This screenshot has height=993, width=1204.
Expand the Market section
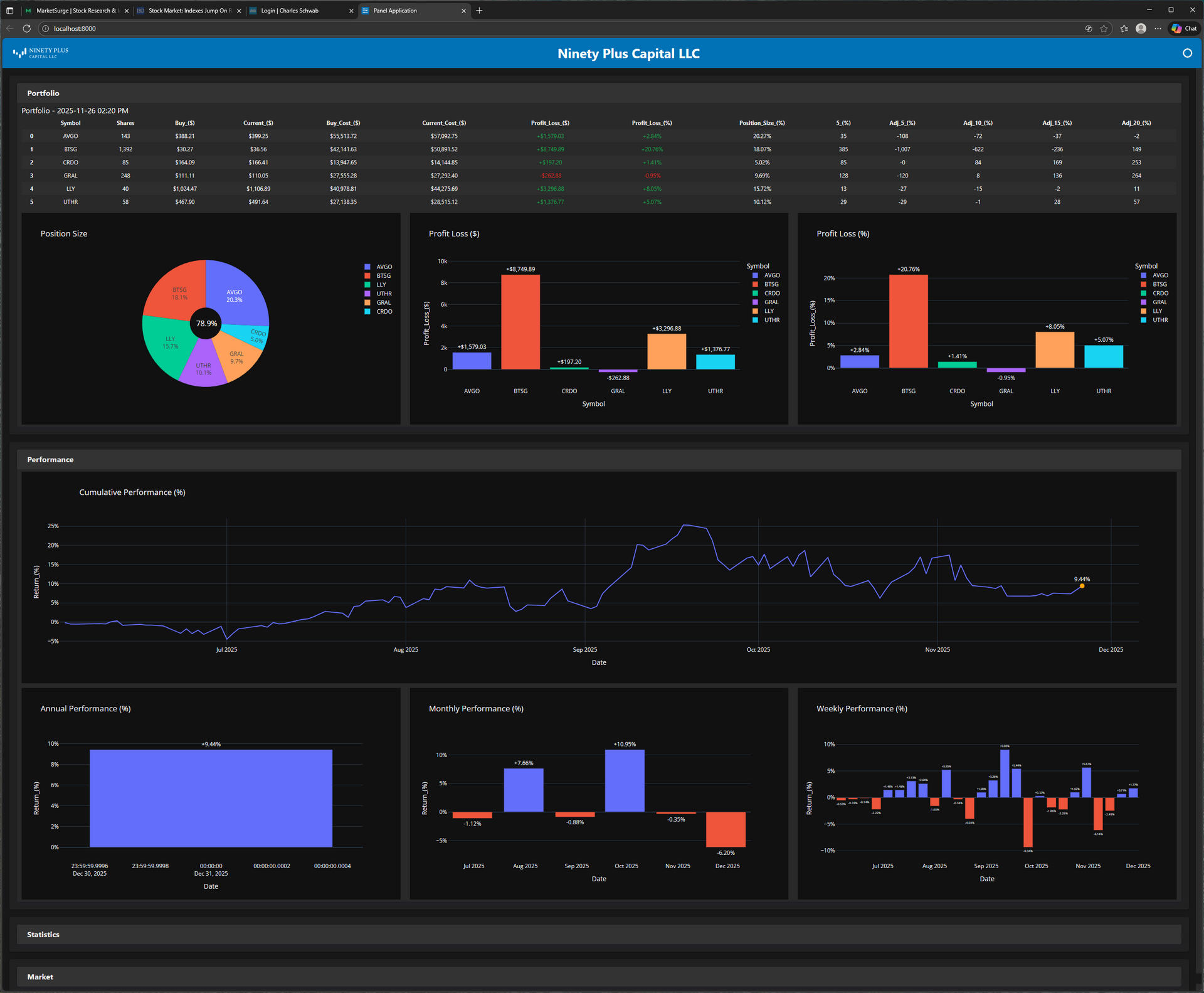click(x=40, y=977)
